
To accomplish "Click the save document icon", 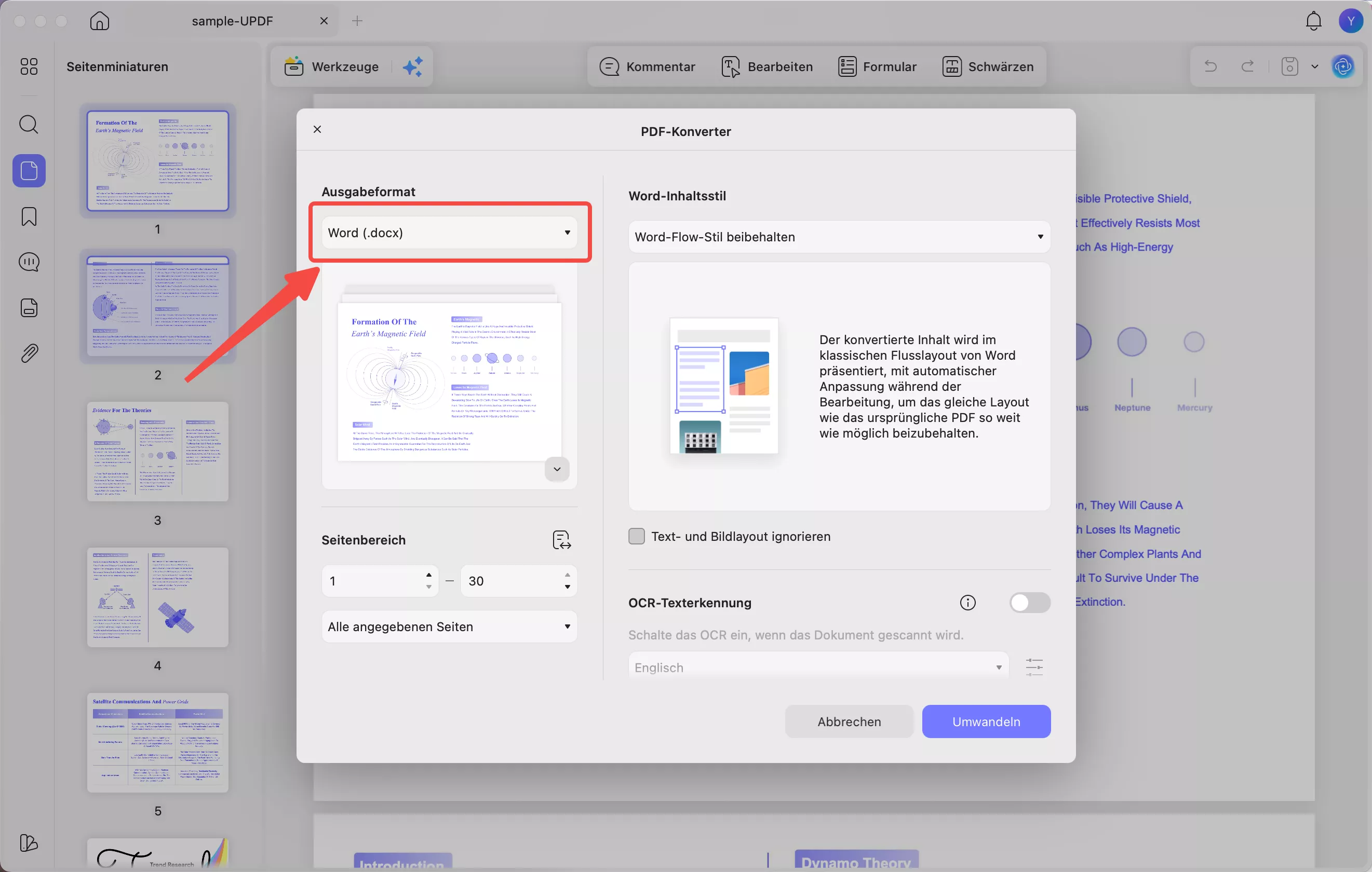I will pos(1289,66).
